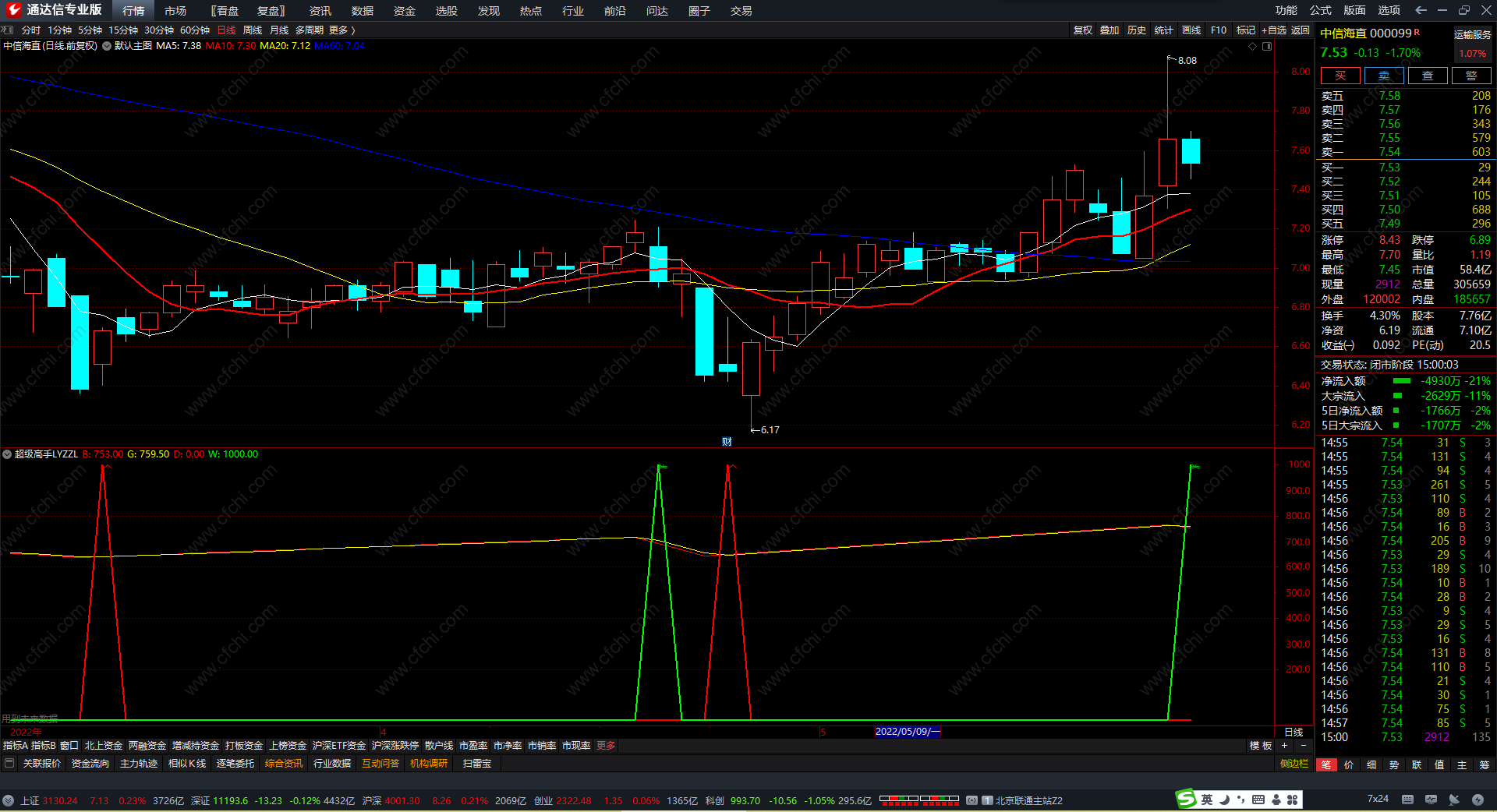Open the 公式 formula menu
Image resolution: width=1497 pixels, height=812 pixels.
point(1321,10)
